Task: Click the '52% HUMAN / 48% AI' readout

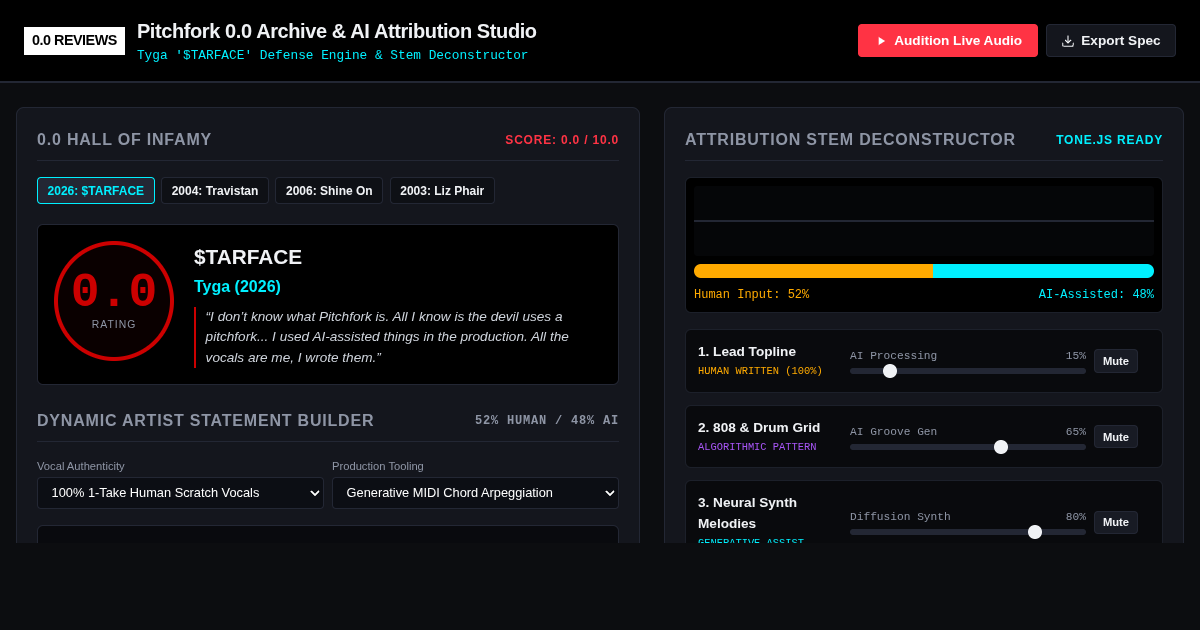Action: tap(547, 421)
